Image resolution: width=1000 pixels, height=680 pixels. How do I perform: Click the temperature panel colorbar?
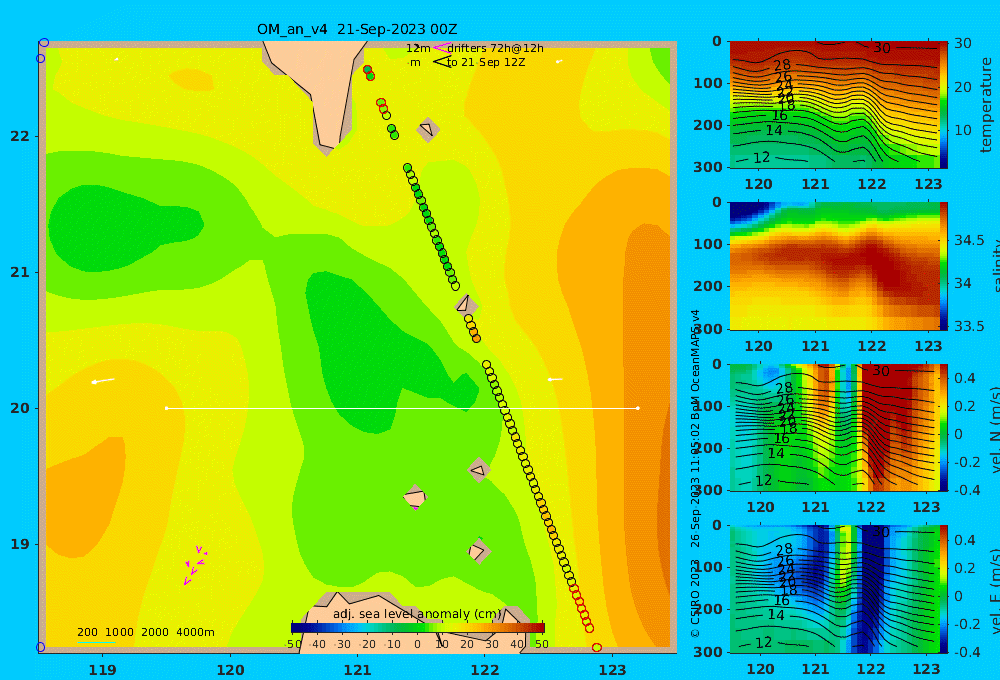point(944,105)
